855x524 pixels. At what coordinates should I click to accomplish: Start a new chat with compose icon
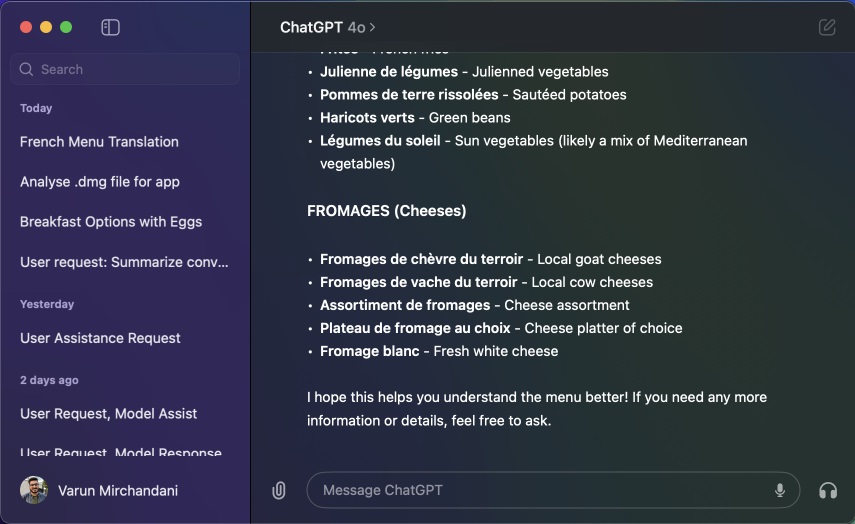(827, 28)
